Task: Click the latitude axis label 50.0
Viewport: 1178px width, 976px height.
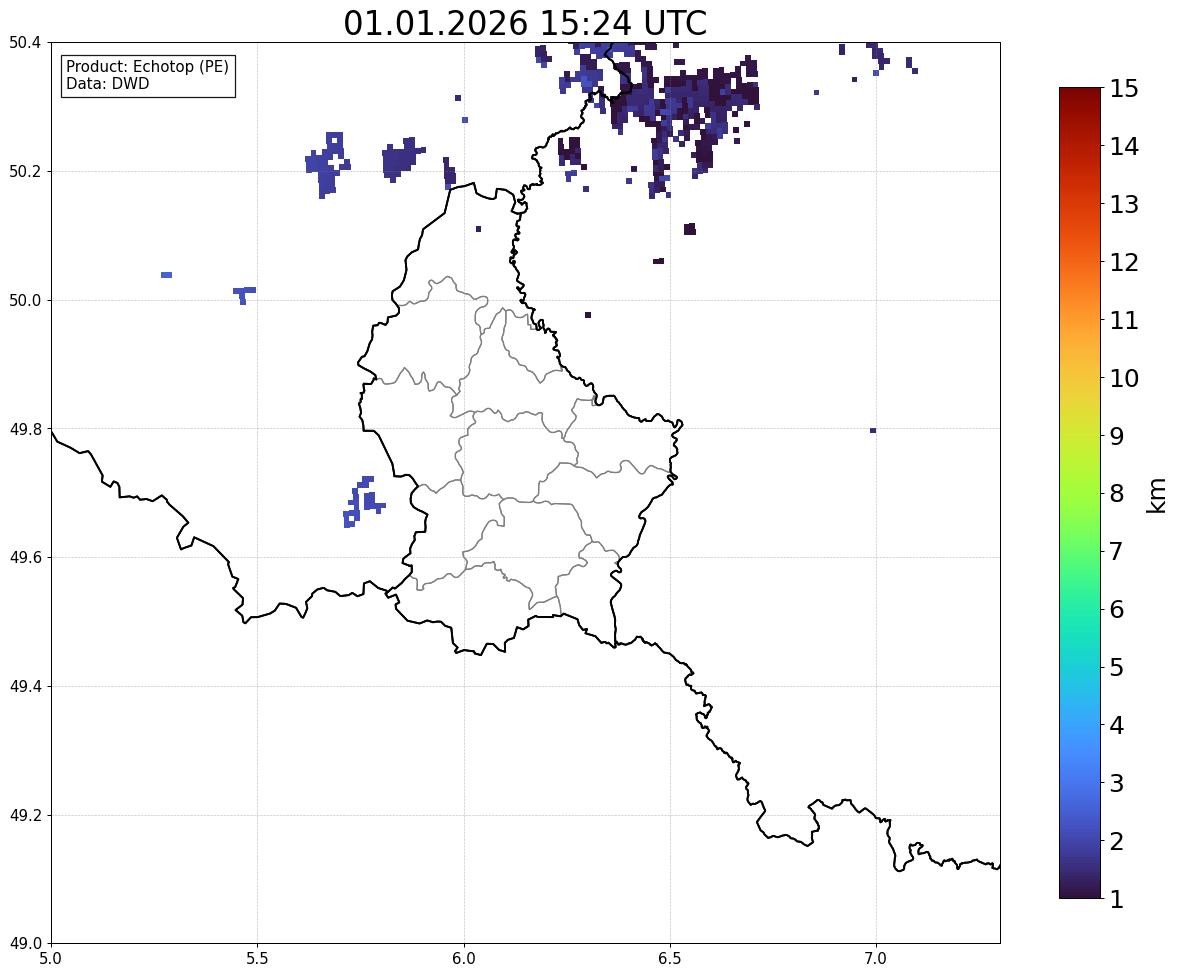Action: coord(24,301)
